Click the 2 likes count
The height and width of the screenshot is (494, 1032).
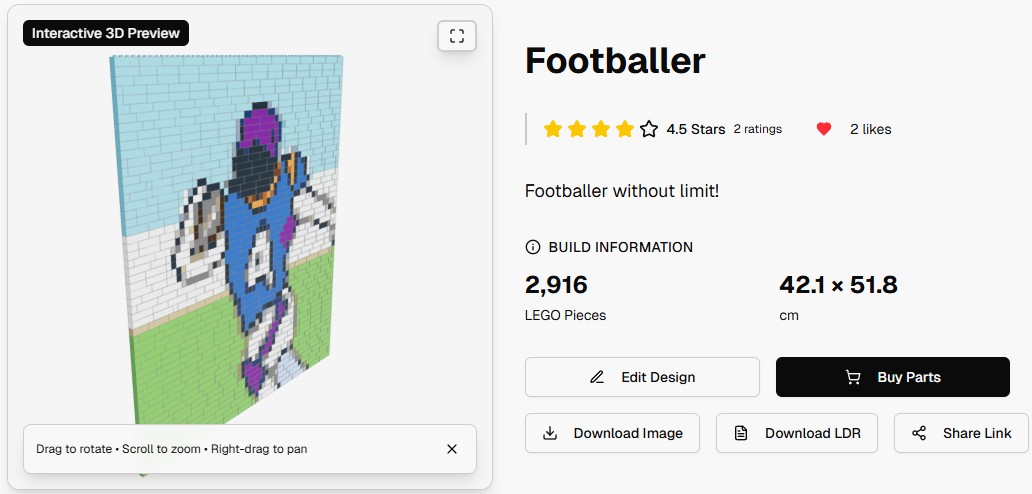point(870,129)
